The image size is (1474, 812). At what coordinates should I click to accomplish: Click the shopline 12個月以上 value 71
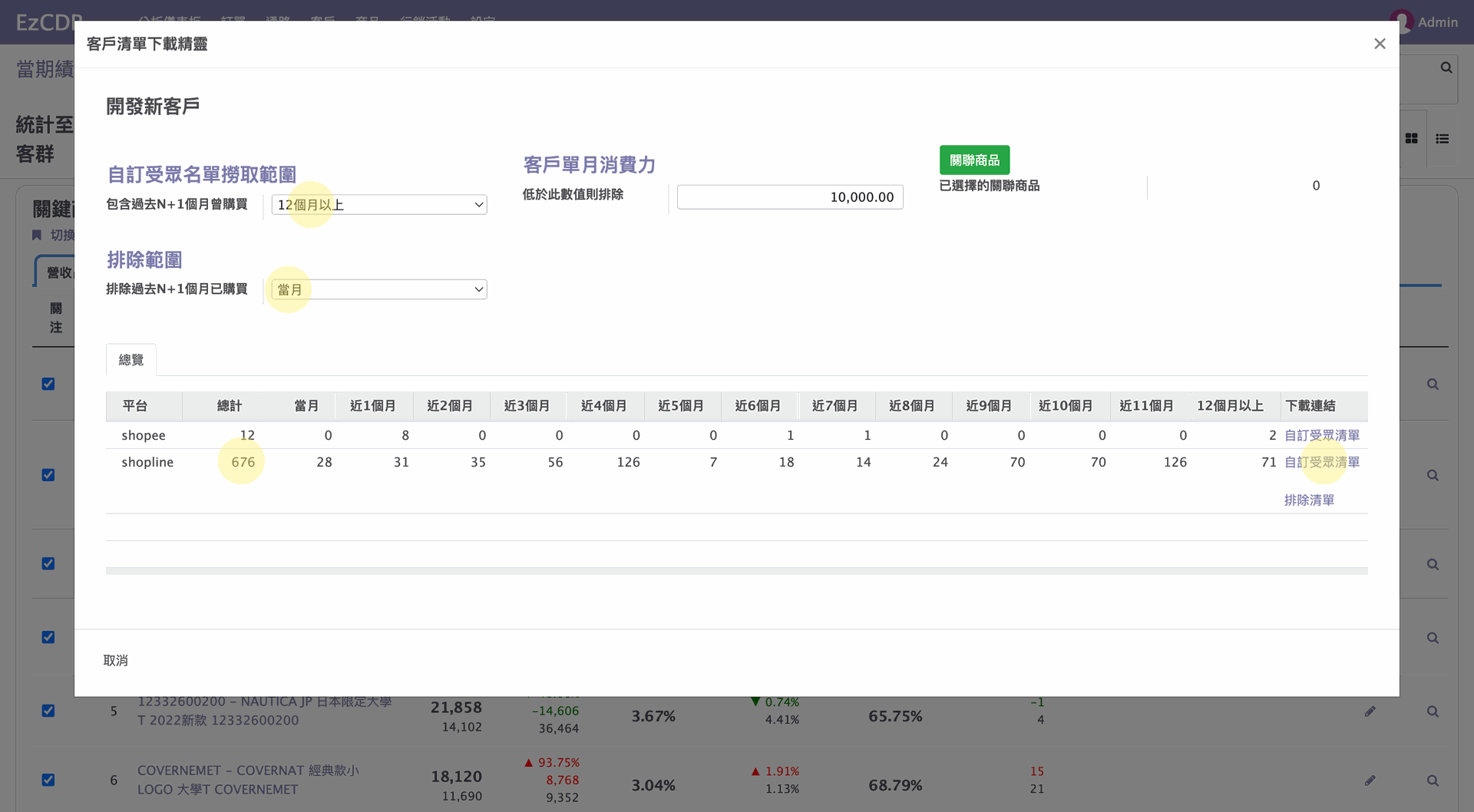pyautogui.click(x=1268, y=462)
